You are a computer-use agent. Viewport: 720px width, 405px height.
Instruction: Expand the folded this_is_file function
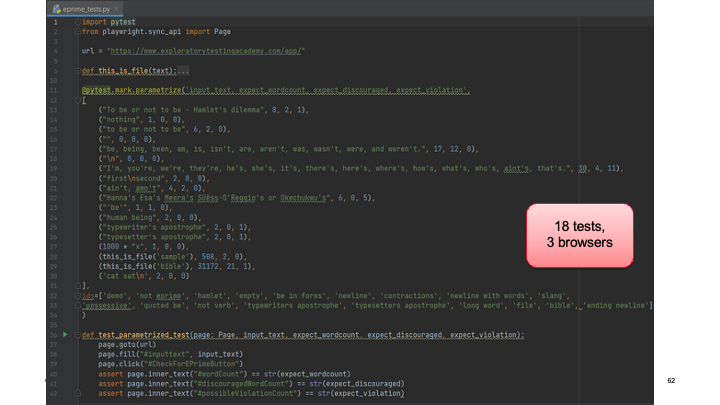click(x=78, y=71)
